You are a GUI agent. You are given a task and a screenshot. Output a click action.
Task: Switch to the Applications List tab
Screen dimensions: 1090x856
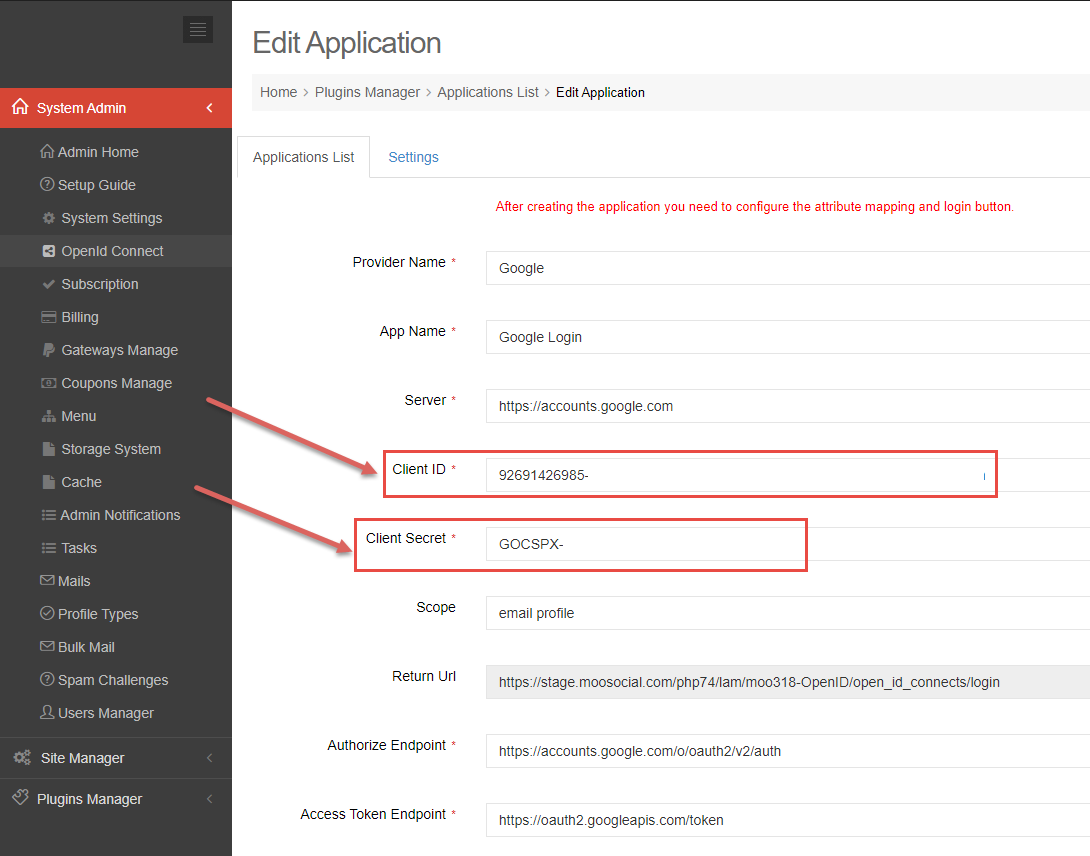(x=303, y=157)
